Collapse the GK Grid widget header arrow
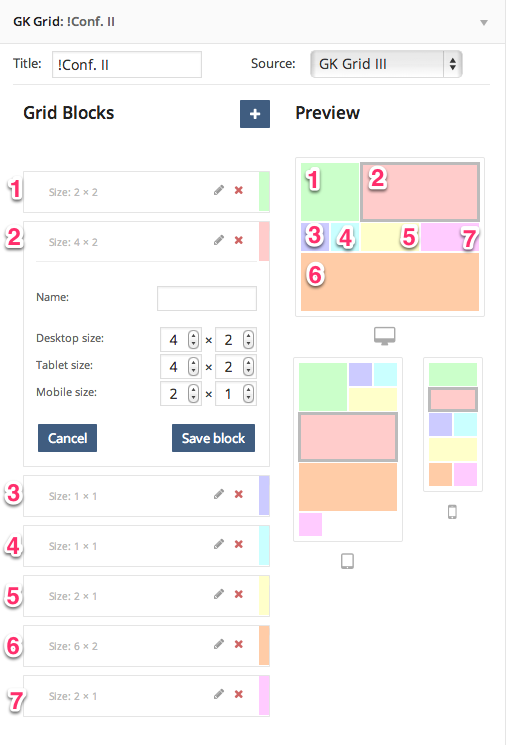This screenshot has width=506, height=745. click(484, 22)
